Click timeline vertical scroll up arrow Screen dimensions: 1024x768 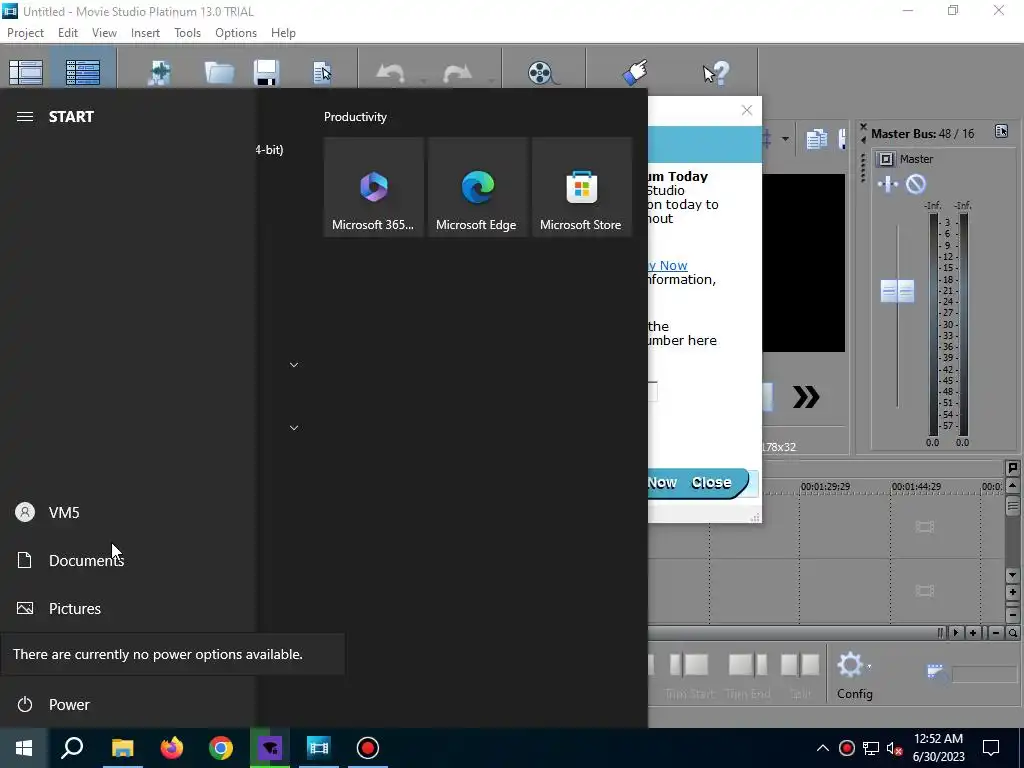pyautogui.click(x=1013, y=485)
